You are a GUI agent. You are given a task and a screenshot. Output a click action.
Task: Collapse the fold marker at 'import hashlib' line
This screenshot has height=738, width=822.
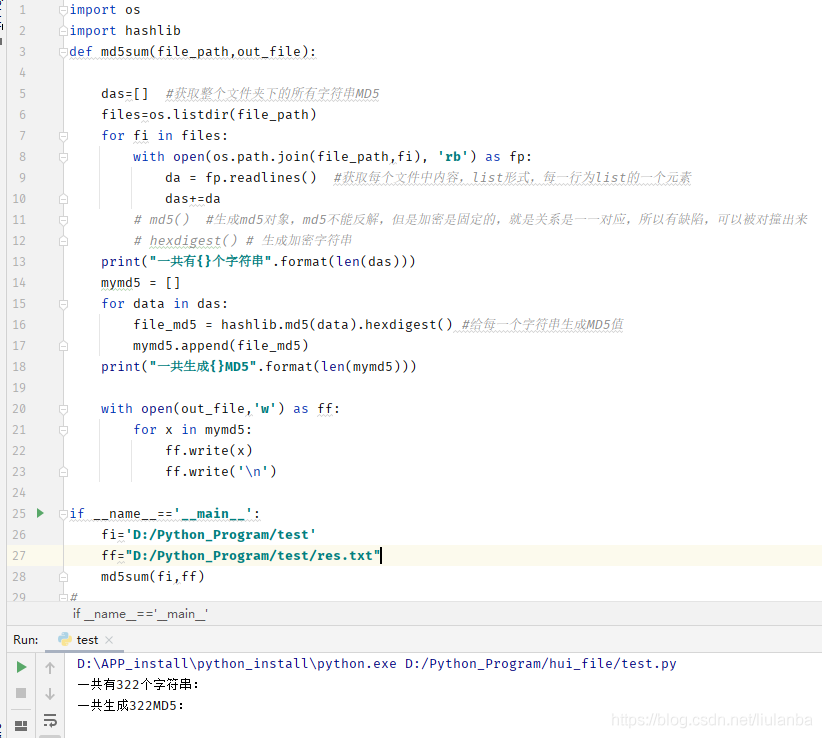tap(63, 31)
